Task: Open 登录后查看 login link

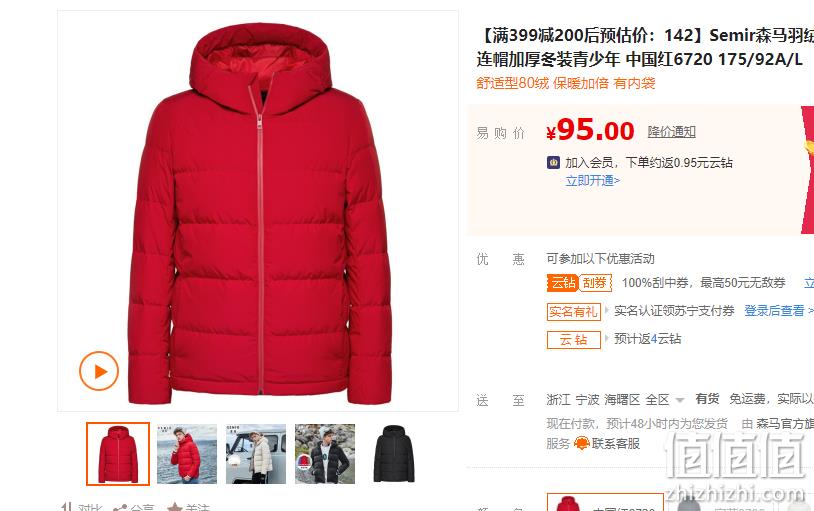Action: [774, 311]
